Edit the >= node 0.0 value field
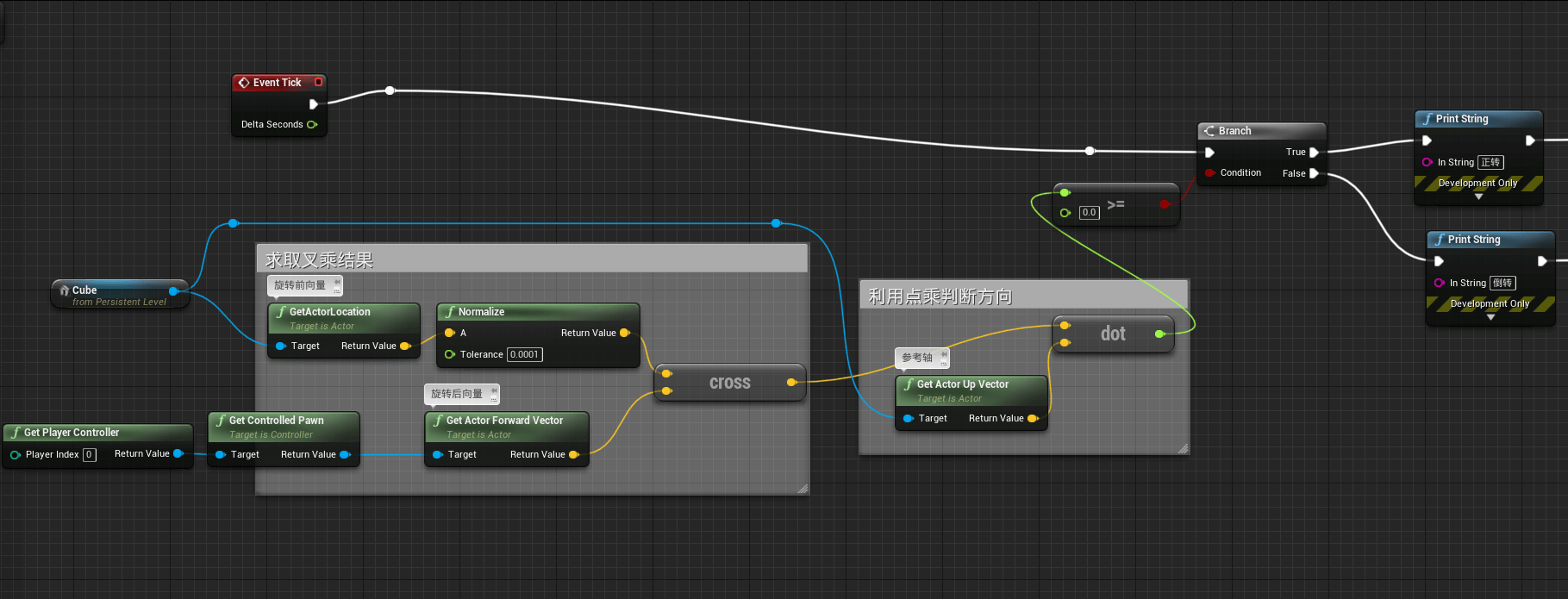The image size is (1568, 599). (x=1090, y=212)
